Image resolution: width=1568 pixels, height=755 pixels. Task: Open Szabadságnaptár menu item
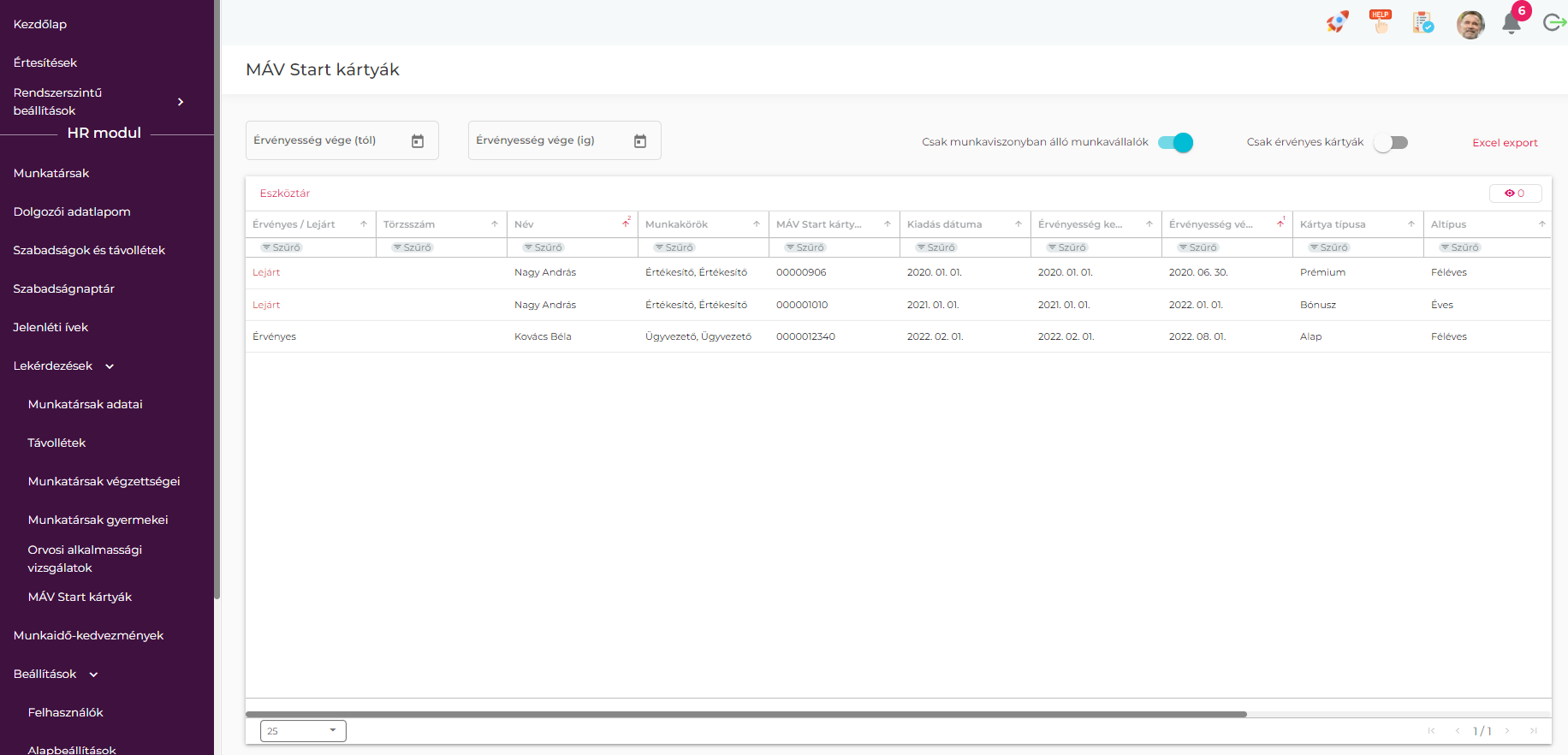(x=64, y=288)
